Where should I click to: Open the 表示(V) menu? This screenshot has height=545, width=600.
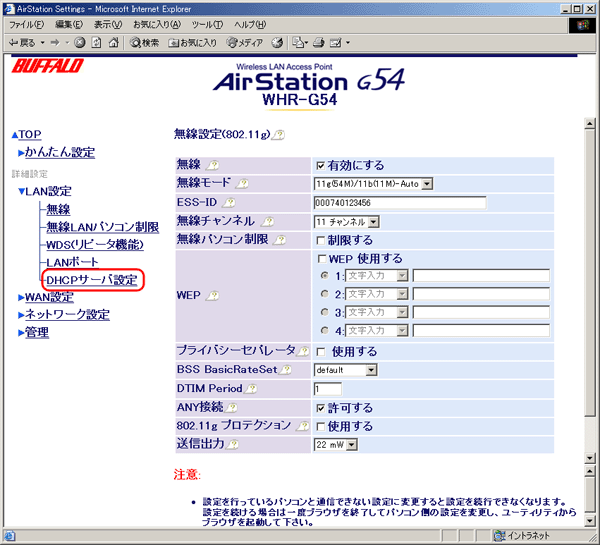pyautogui.click(x=108, y=25)
